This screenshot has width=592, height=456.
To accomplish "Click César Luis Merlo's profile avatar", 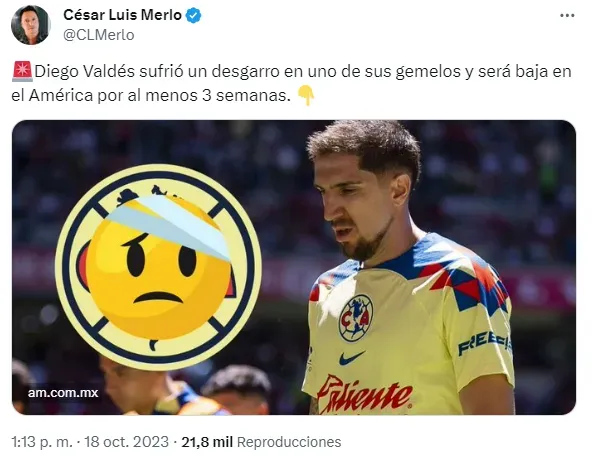I will pos(31,25).
